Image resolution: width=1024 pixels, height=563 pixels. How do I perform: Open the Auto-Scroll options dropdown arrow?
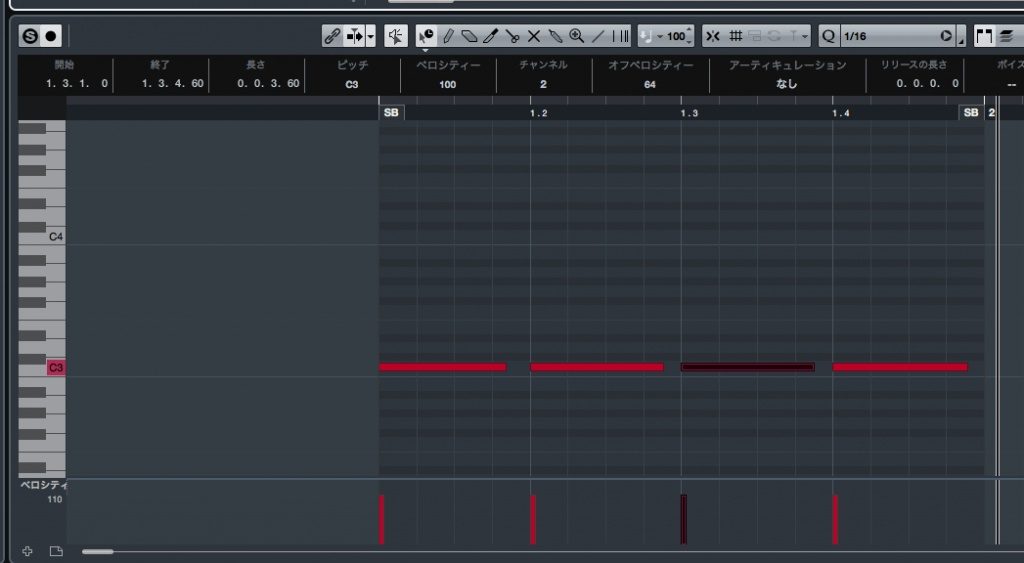coord(370,36)
